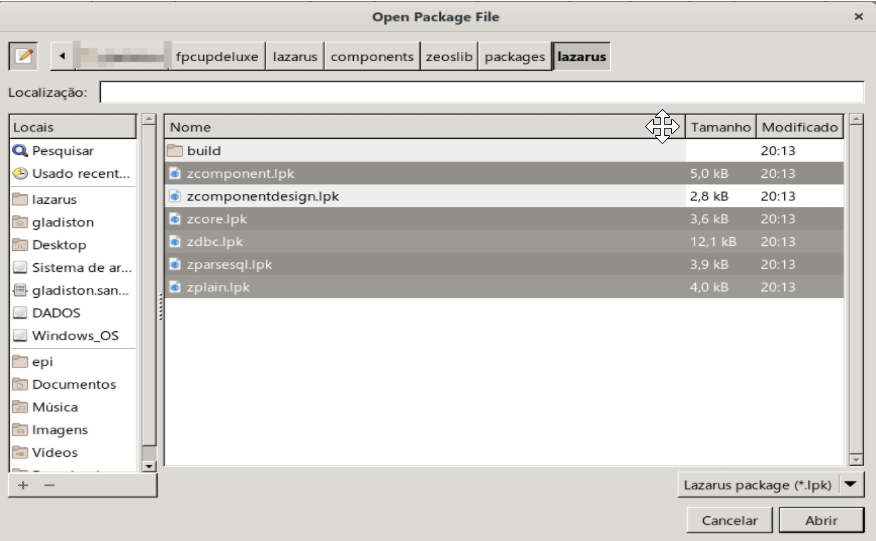Go to fpcupdeluxe path segment
876x541 pixels.
217,56
